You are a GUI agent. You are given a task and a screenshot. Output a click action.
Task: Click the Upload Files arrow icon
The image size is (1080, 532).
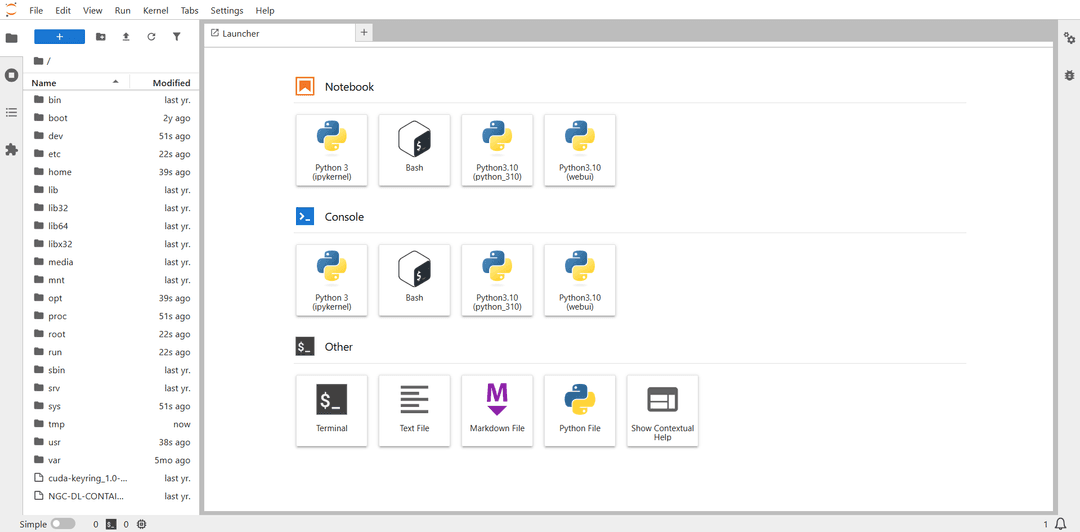[x=126, y=37]
